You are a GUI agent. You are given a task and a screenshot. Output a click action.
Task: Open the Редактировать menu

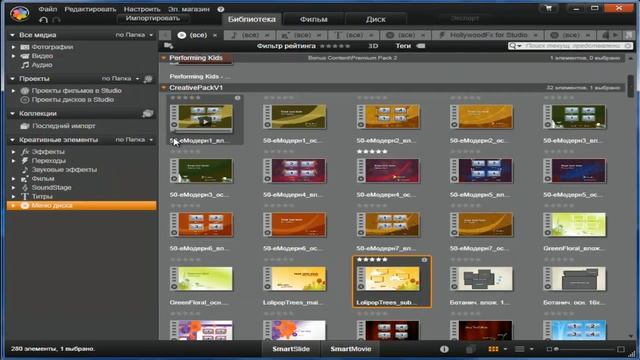(90, 9)
